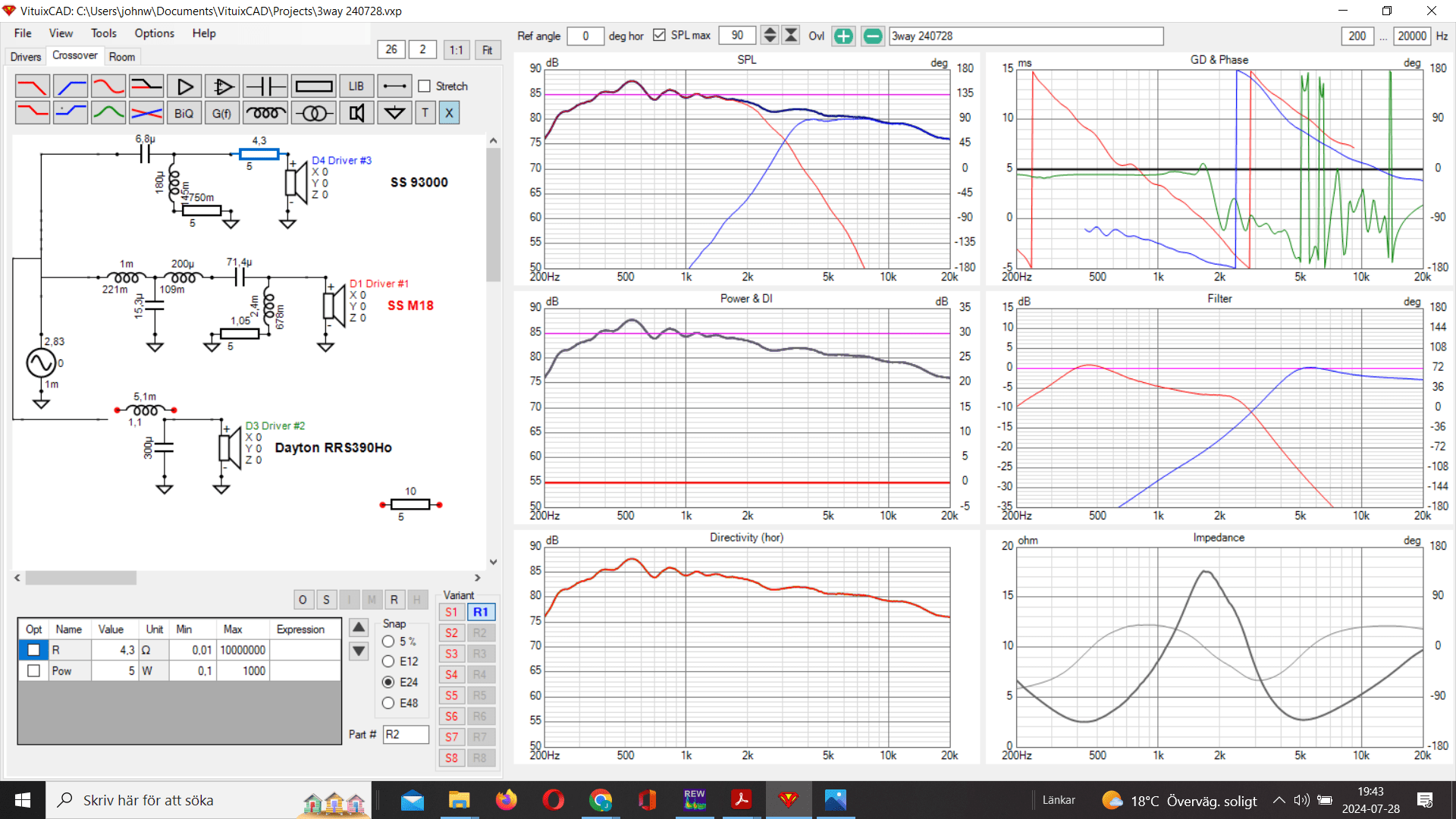Select the green peak filter icon
Screen dimensions: 1456x819
pos(108,113)
